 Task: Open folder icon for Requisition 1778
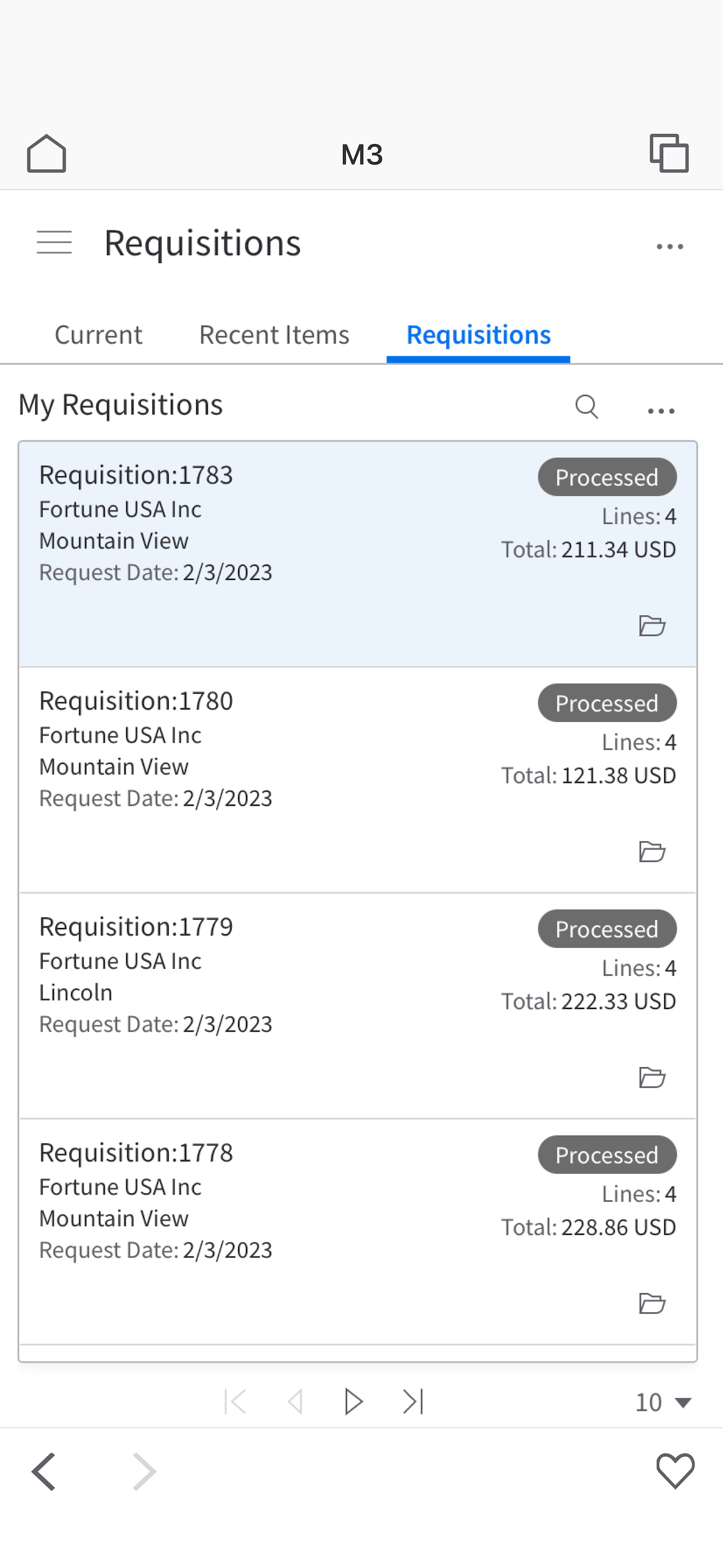pyautogui.click(x=652, y=1303)
